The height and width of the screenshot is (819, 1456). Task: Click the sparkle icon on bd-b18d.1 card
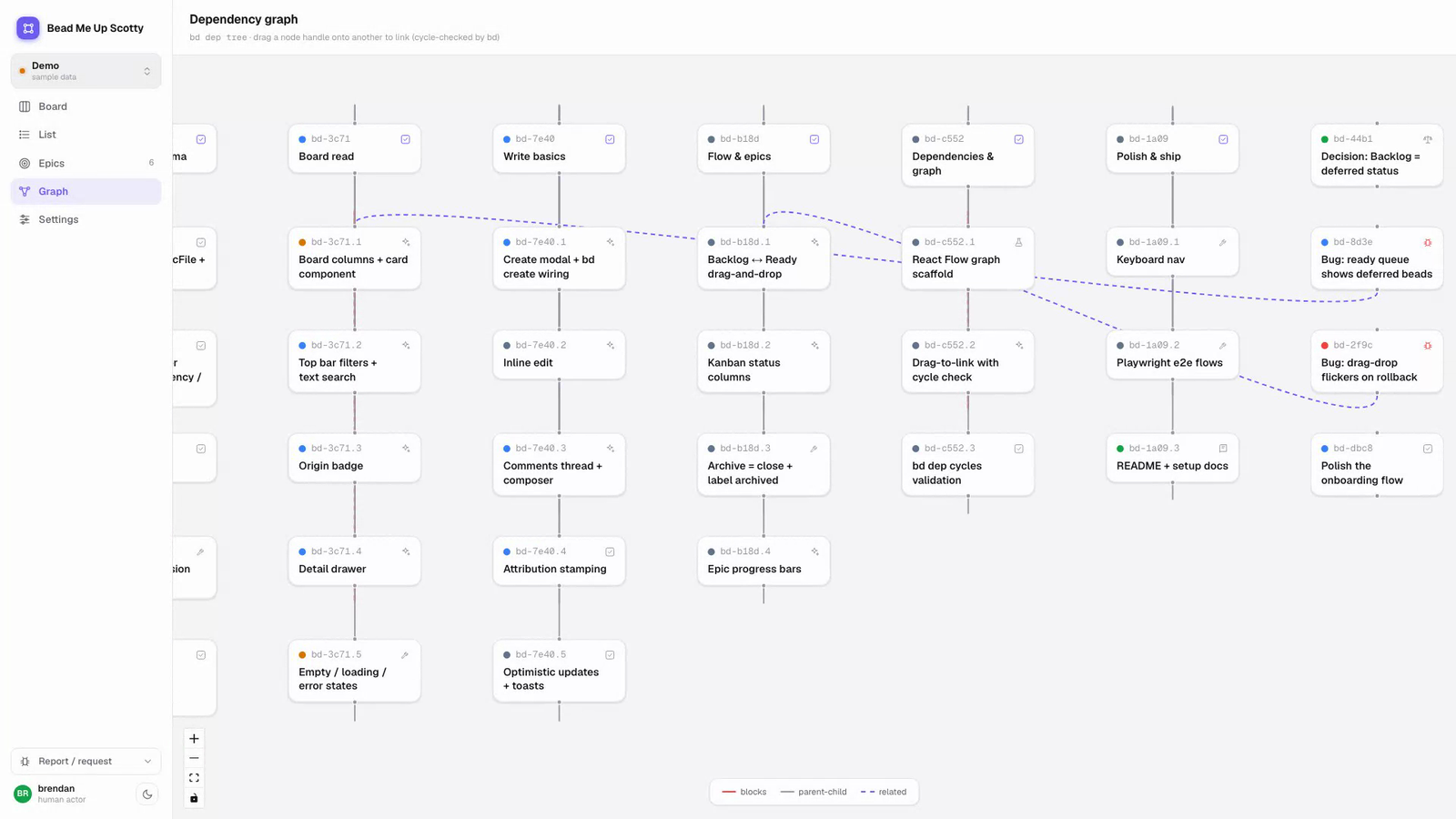click(x=814, y=242)
